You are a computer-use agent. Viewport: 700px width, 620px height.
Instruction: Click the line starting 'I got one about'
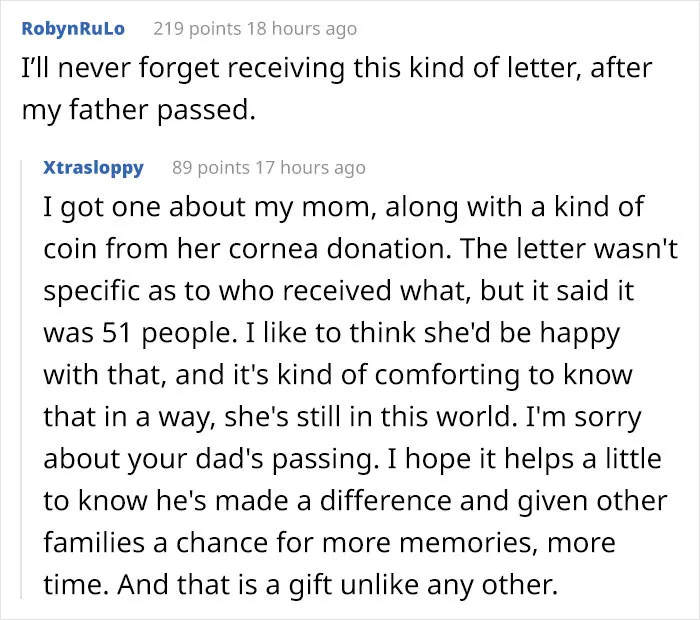(x=344, y=208)
